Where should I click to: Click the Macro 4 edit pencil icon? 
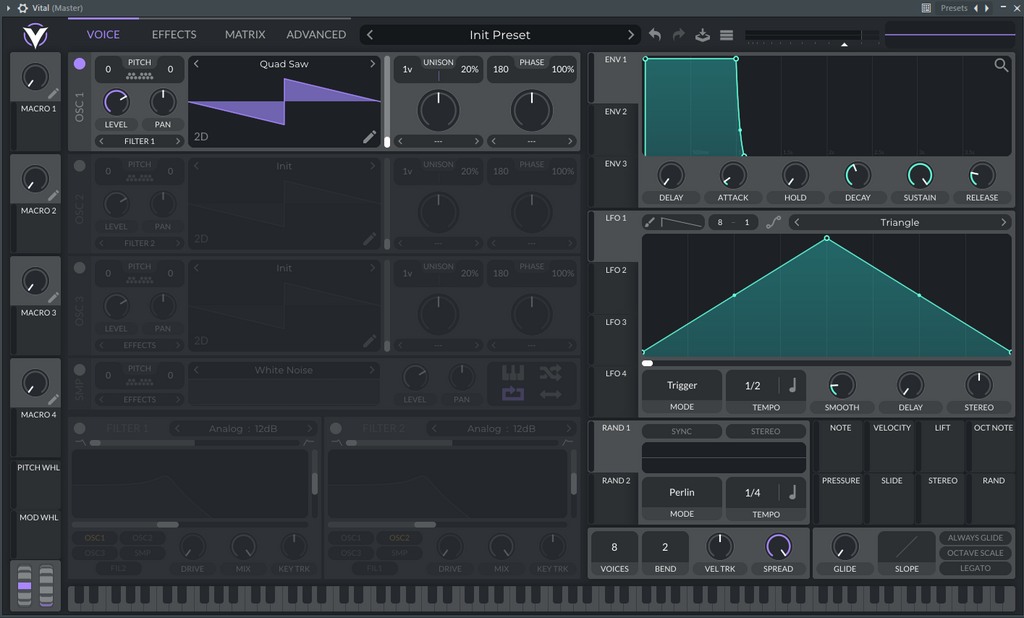[x=54, y=398]
